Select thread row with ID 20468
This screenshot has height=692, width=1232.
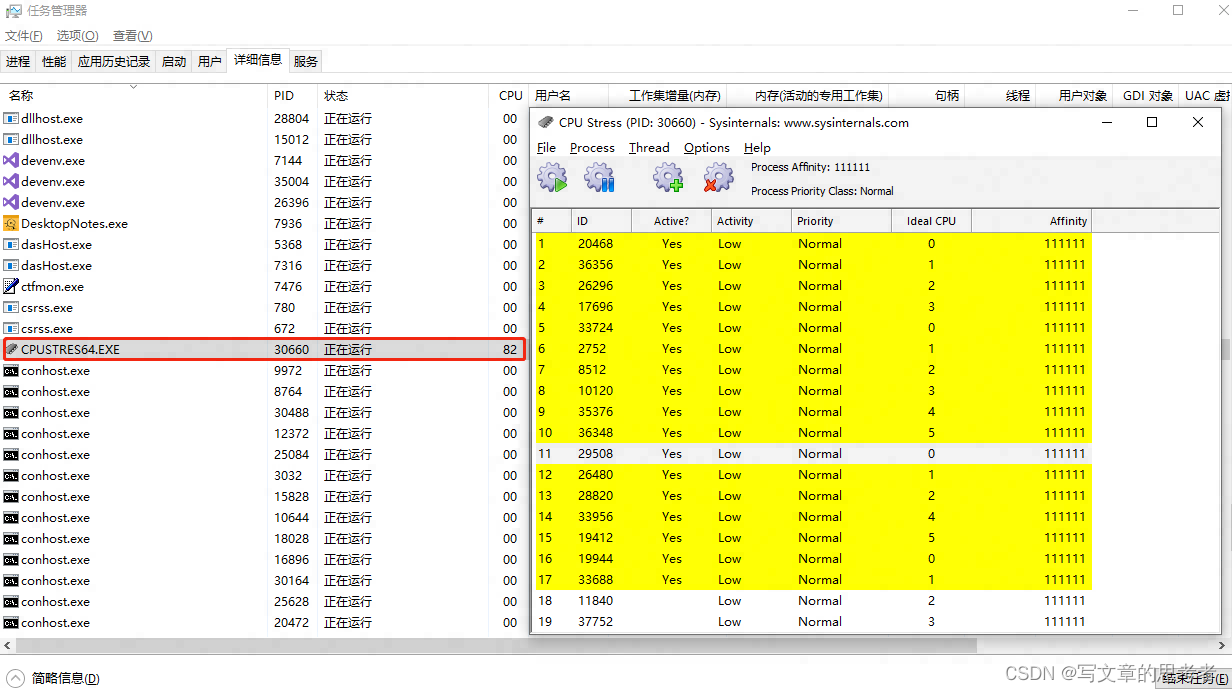click(812, 243)
